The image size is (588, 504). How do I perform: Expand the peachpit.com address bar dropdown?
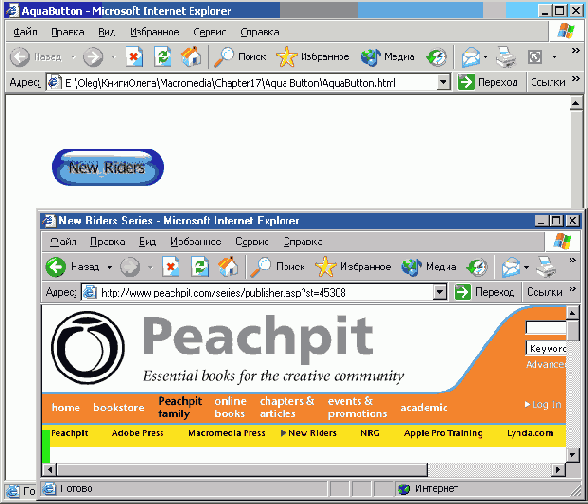coord(440,291)
